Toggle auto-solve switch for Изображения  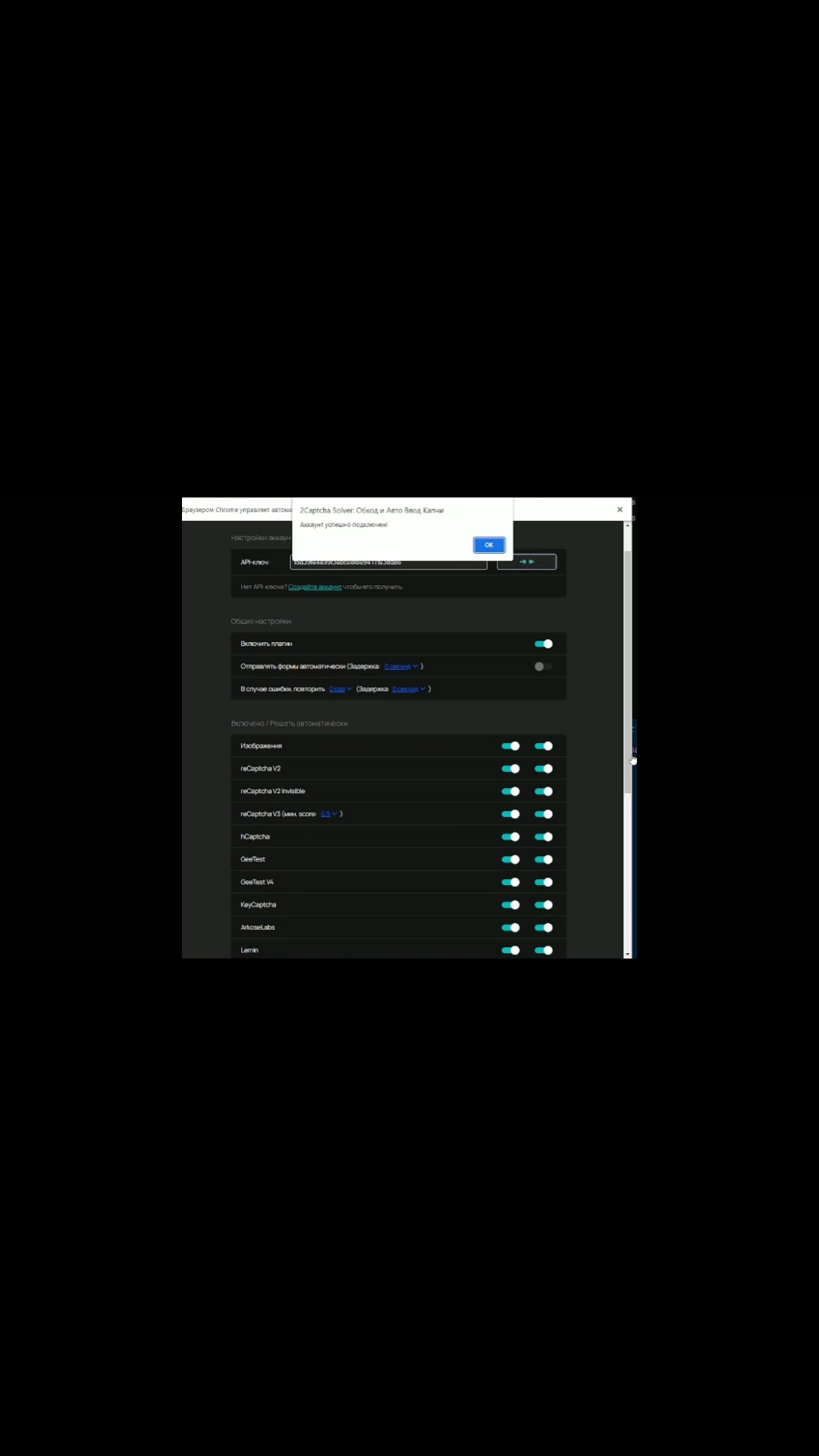[x=544, y=746]
